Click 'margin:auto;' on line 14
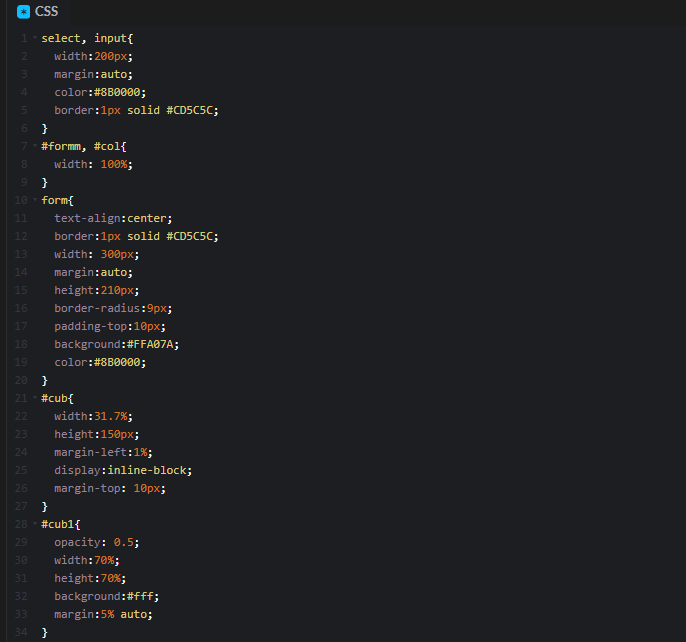 (x=93, y=272)
